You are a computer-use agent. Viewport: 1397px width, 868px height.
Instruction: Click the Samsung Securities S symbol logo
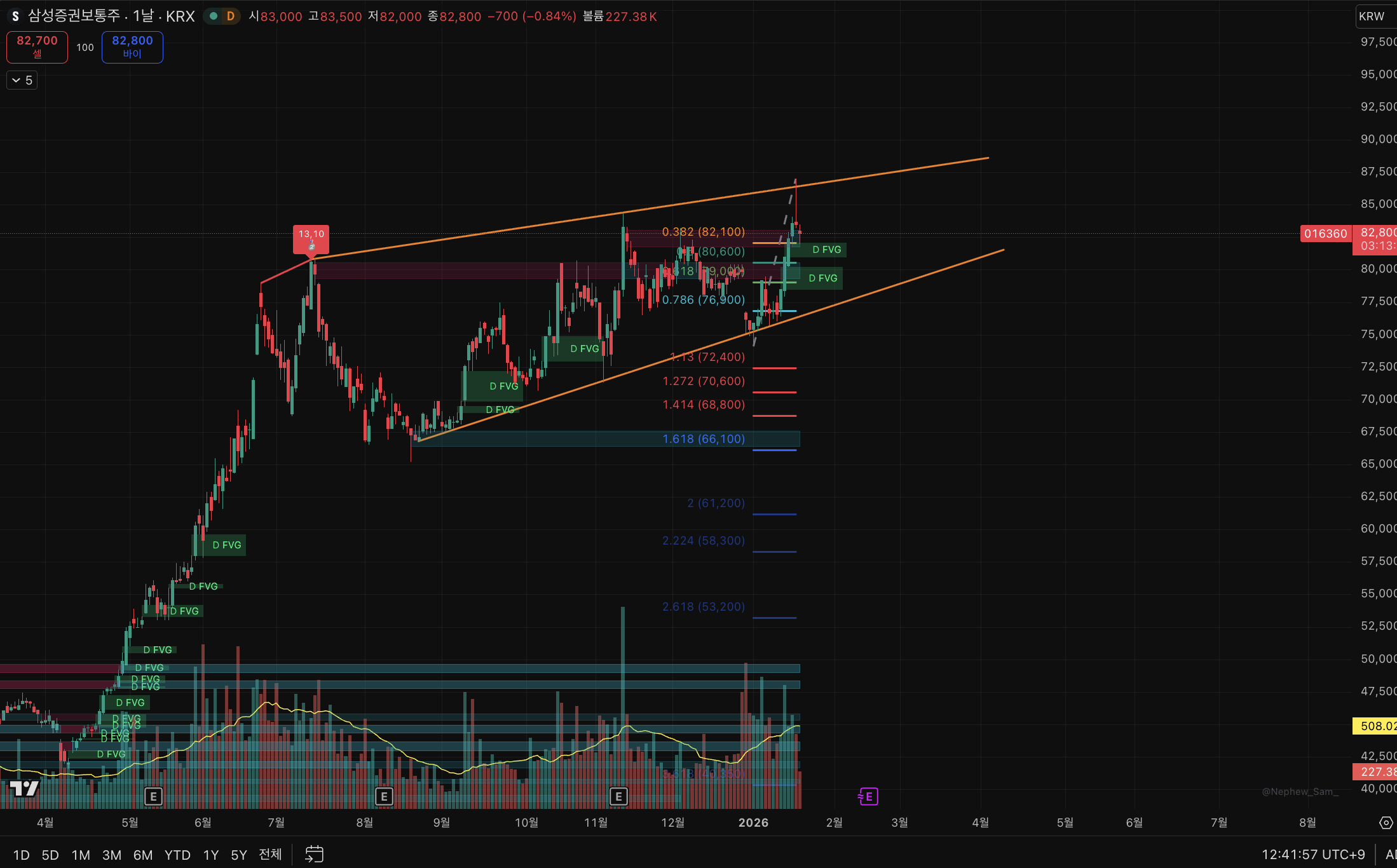pos(15,17)
